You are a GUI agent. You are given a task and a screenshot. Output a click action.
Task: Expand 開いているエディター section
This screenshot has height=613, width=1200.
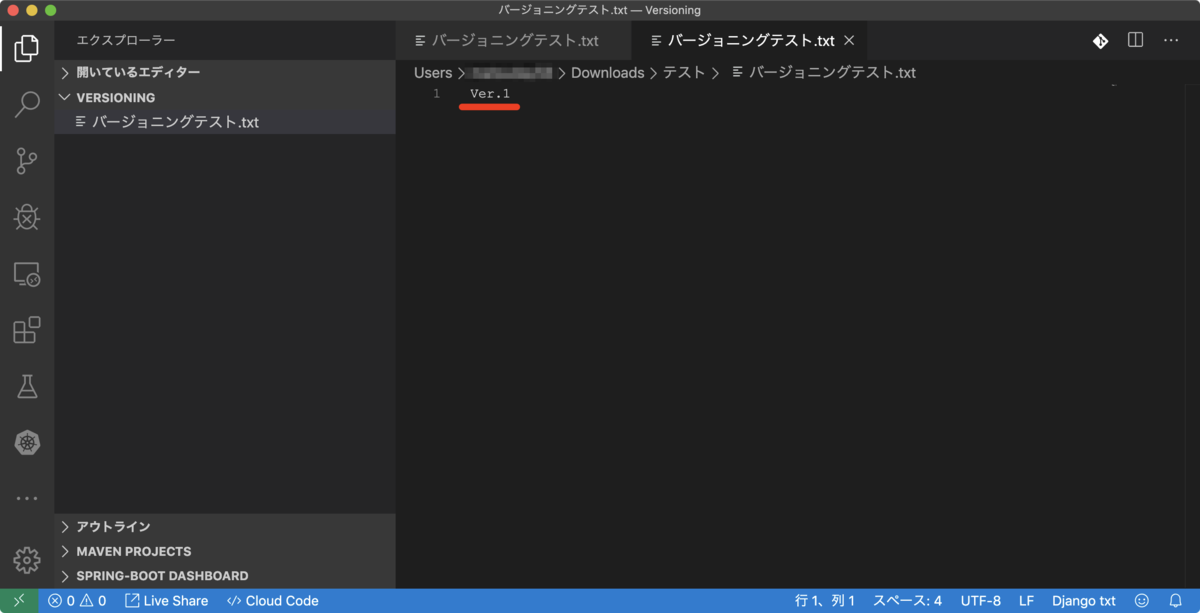click(x=225, y=73)
